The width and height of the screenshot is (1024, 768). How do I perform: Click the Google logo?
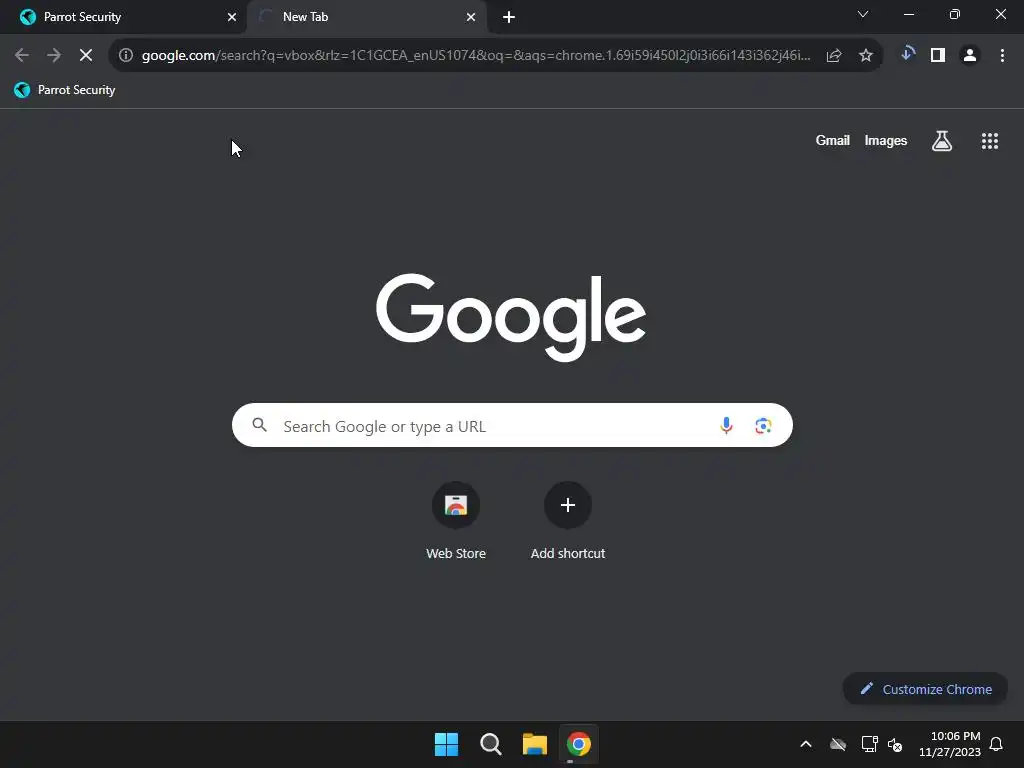click(x=511, y=316)
